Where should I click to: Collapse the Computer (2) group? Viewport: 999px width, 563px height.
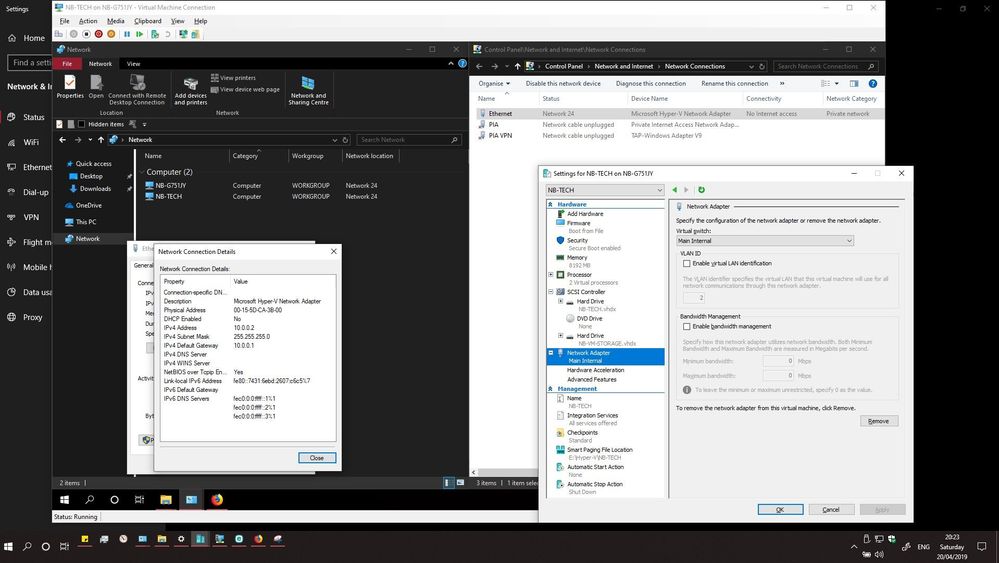tap(141, 172)
